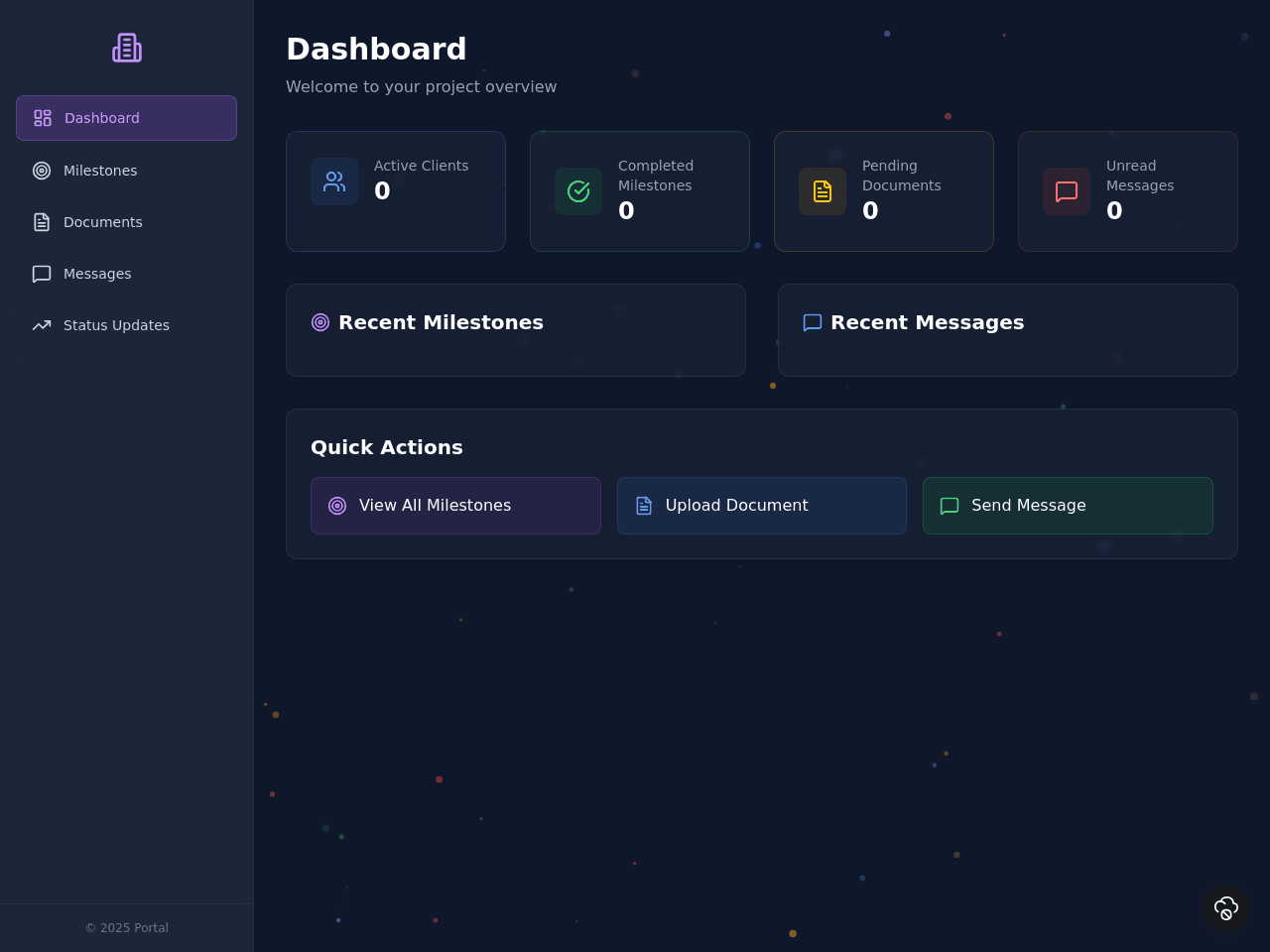
Task: Click the Active Clients users icon
Action: (x=334, y=181)
